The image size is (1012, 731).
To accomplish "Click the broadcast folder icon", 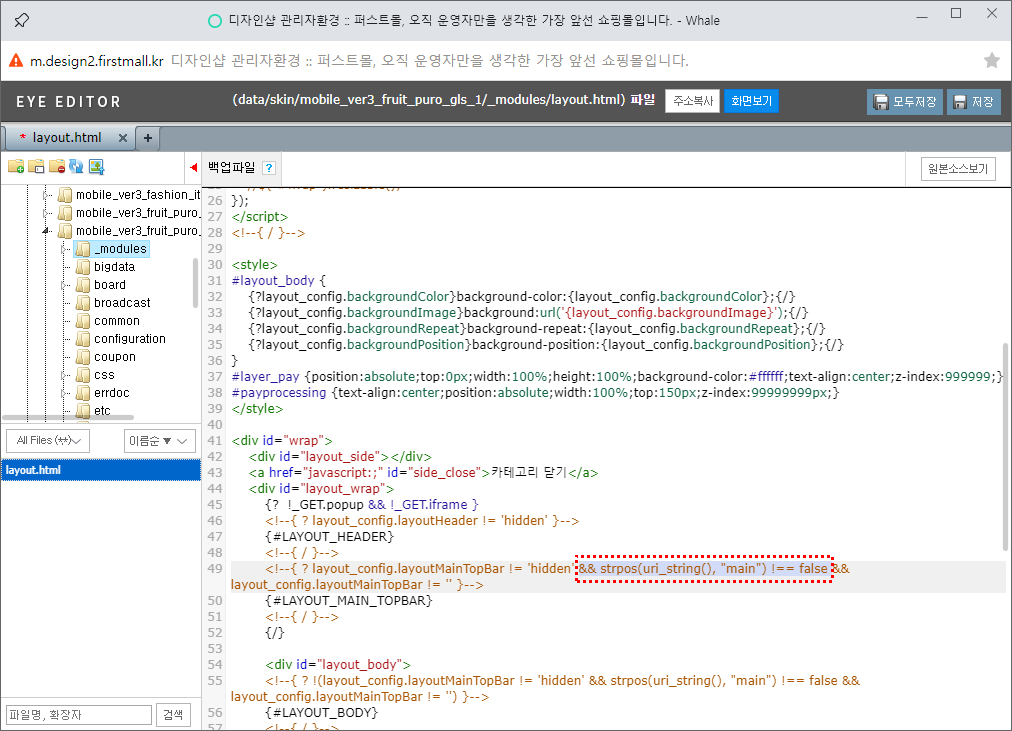I will [83, 303].
